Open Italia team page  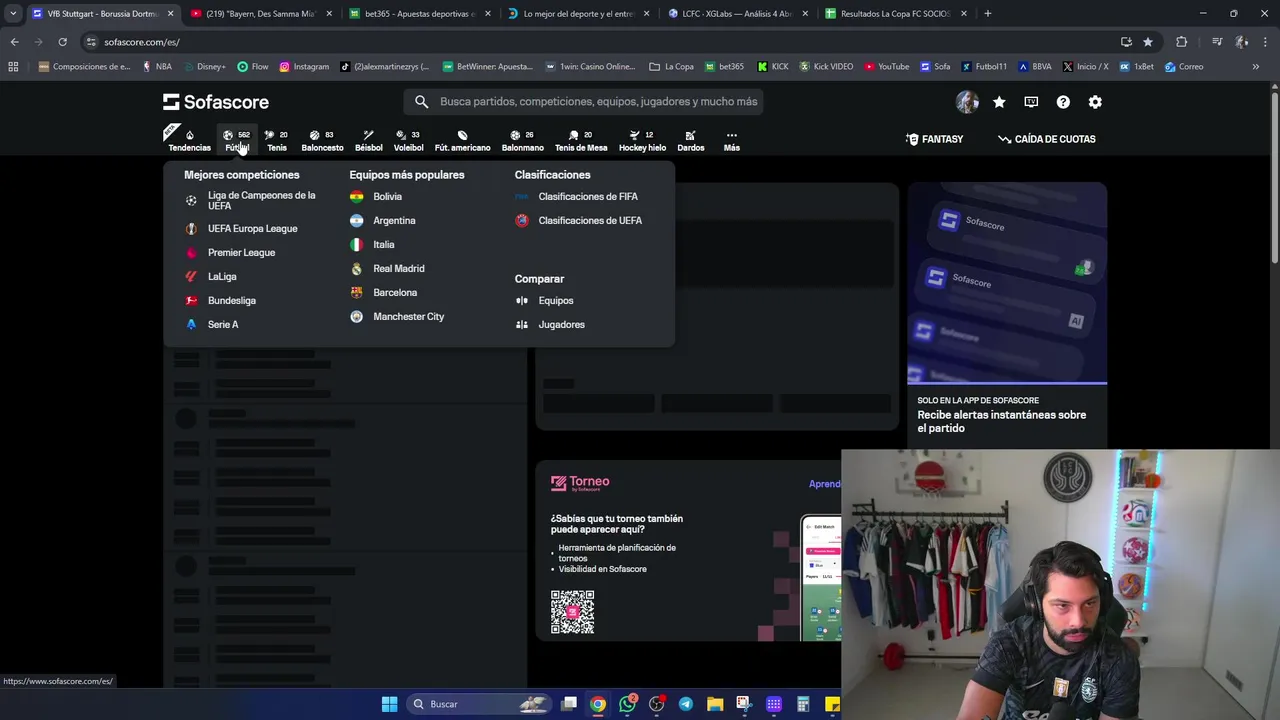pyautogui.click(x=372, y=244)
